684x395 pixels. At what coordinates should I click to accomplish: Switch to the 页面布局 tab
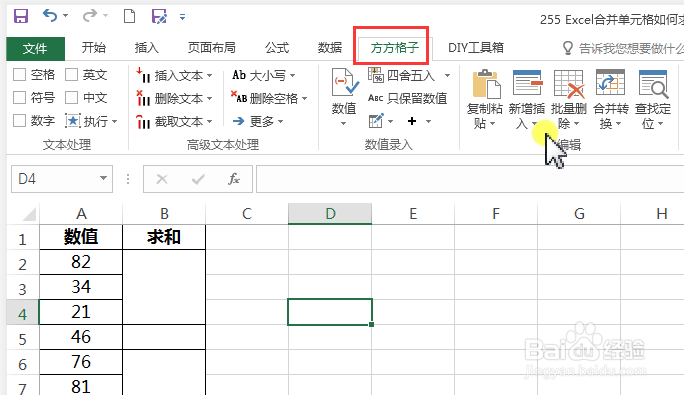[x=212, y=48]
